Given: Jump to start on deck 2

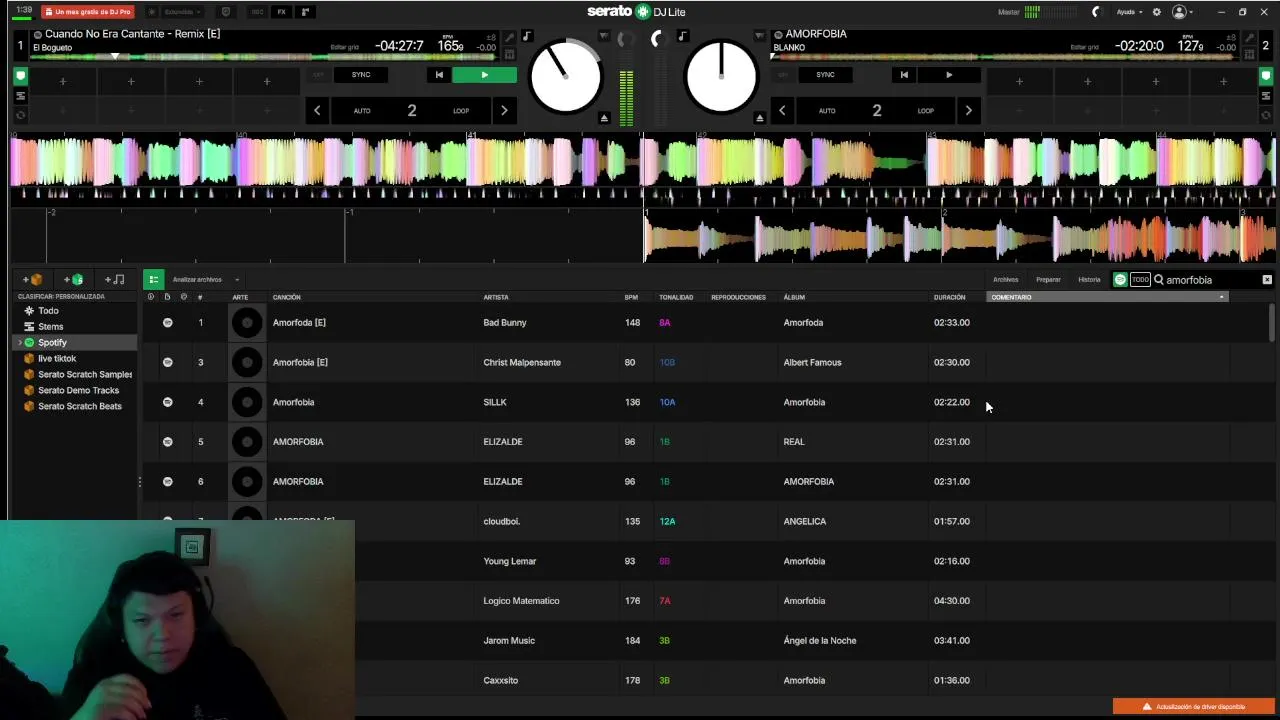Looking at the screenshot, I should point(903,75).
